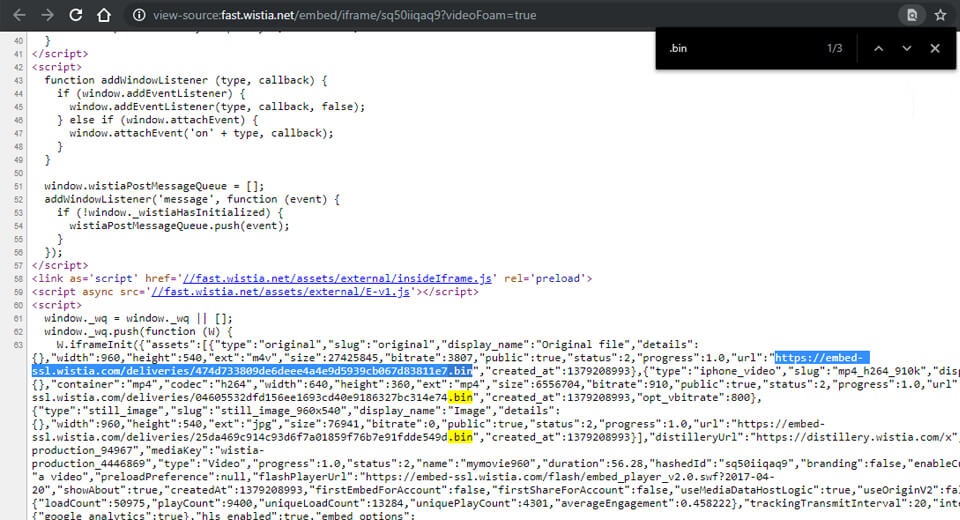Click the 1/3 match counter

(x=835, y=48)
